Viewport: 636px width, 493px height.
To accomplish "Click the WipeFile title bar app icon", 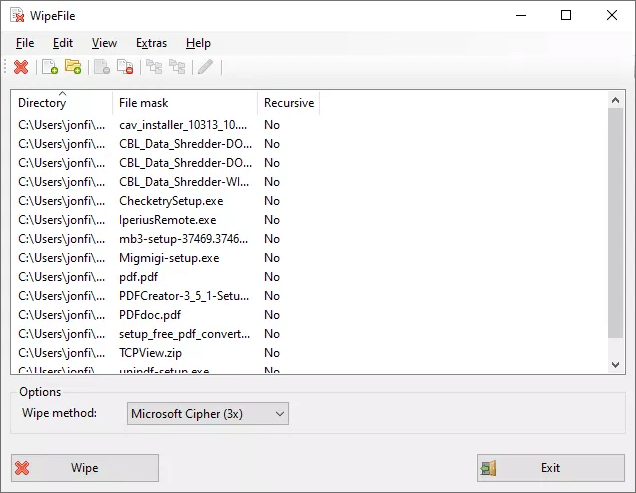I will click(17, 15).
